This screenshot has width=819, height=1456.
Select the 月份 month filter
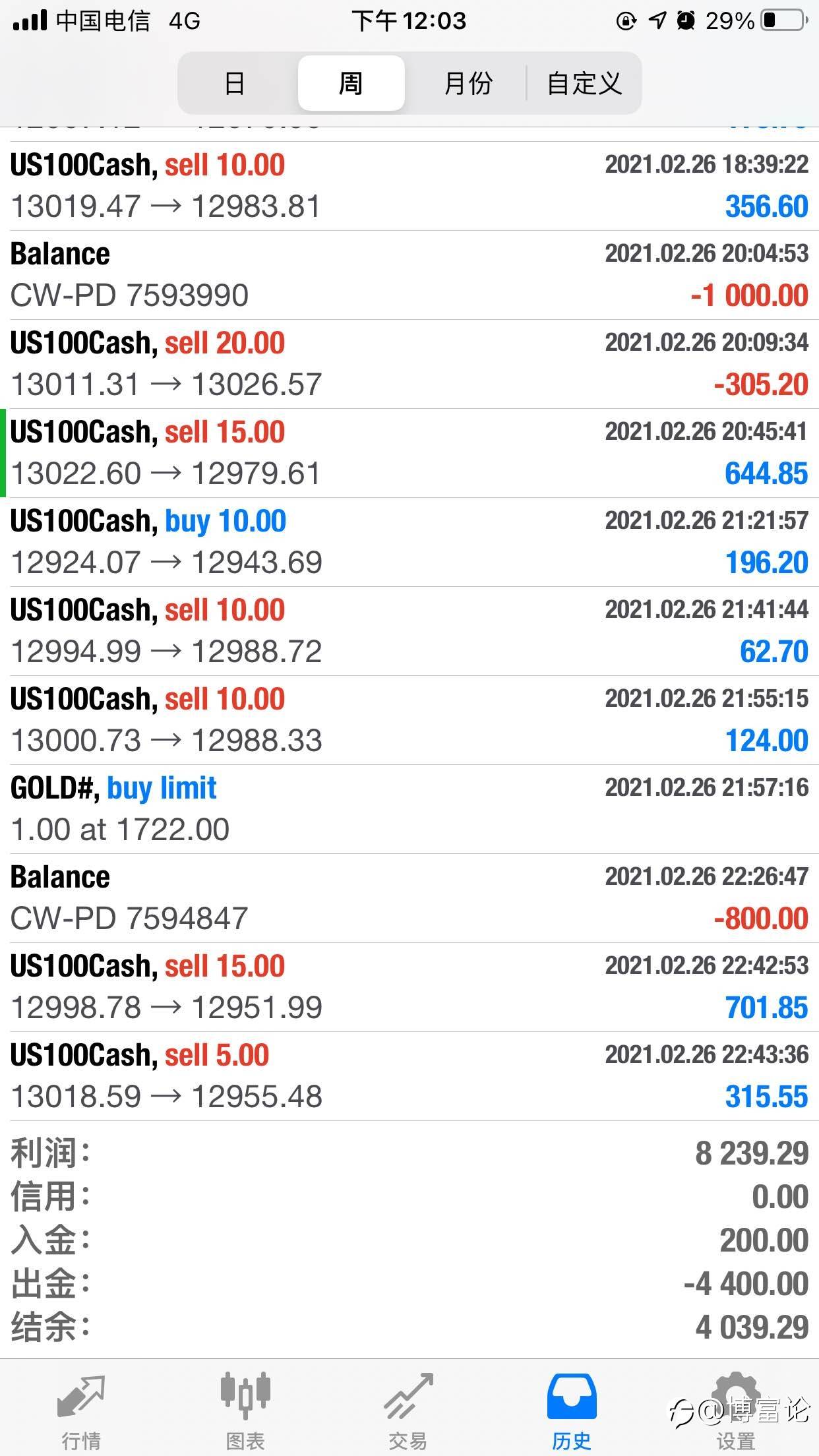468,84
